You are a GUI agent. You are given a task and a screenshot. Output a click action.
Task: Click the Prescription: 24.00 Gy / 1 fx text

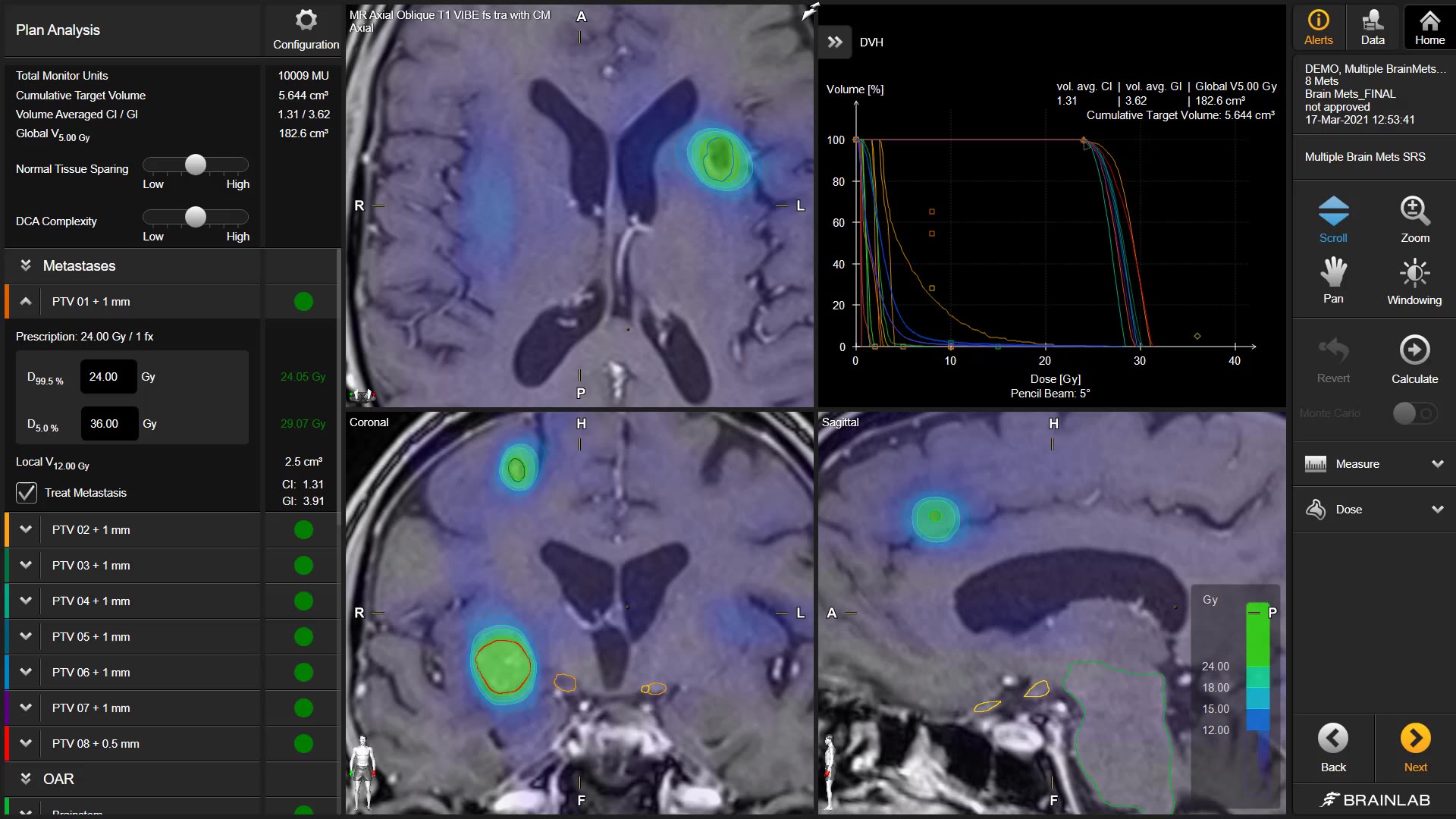point(84,337)
